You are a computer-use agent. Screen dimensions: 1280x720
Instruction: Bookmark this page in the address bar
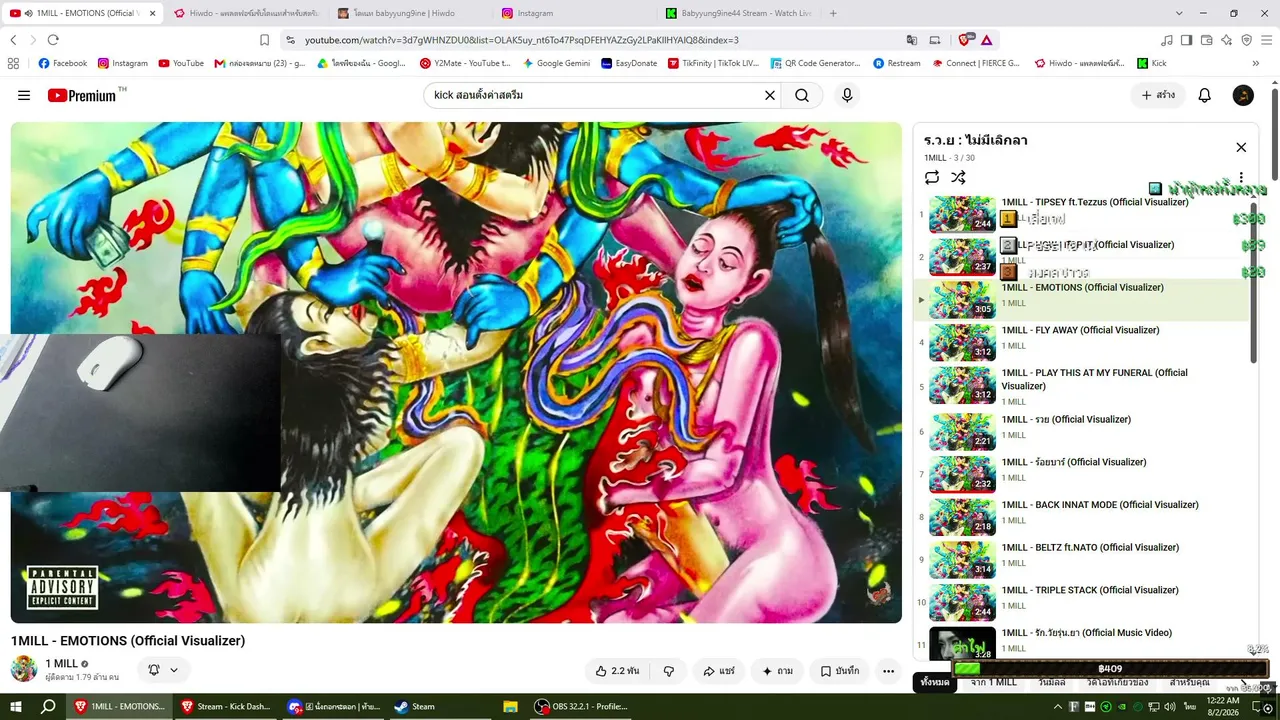[264, 40]
